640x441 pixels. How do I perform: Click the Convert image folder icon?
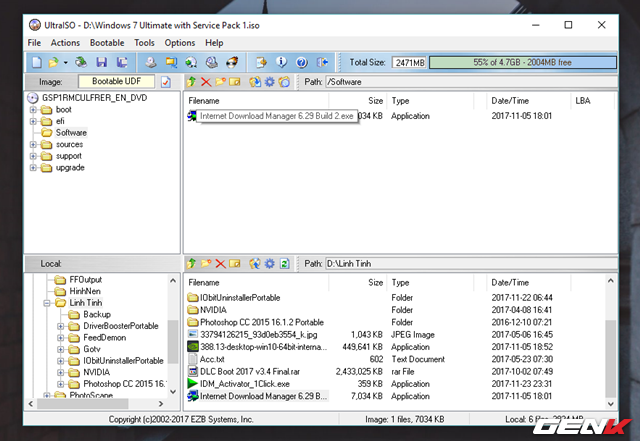[x=171, y=62]
